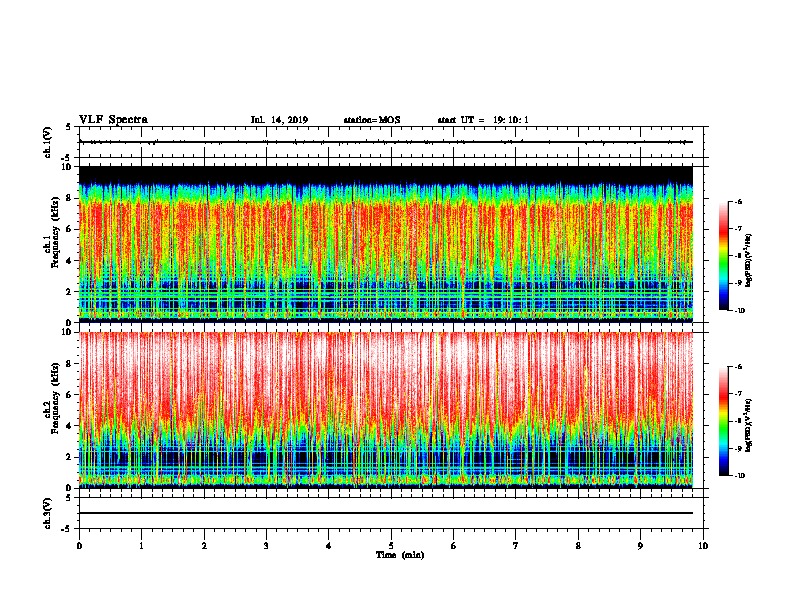Click the 'VLF Spectra' plot title

tap(113, 120)
